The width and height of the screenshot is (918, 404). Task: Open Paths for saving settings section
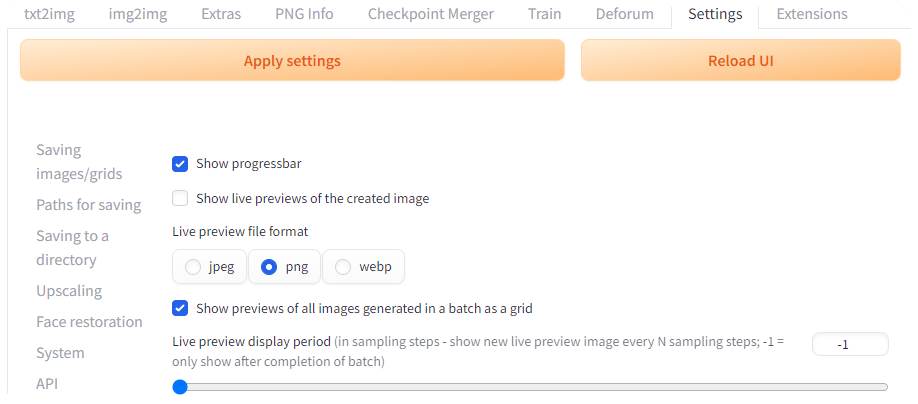pos(88,205)
